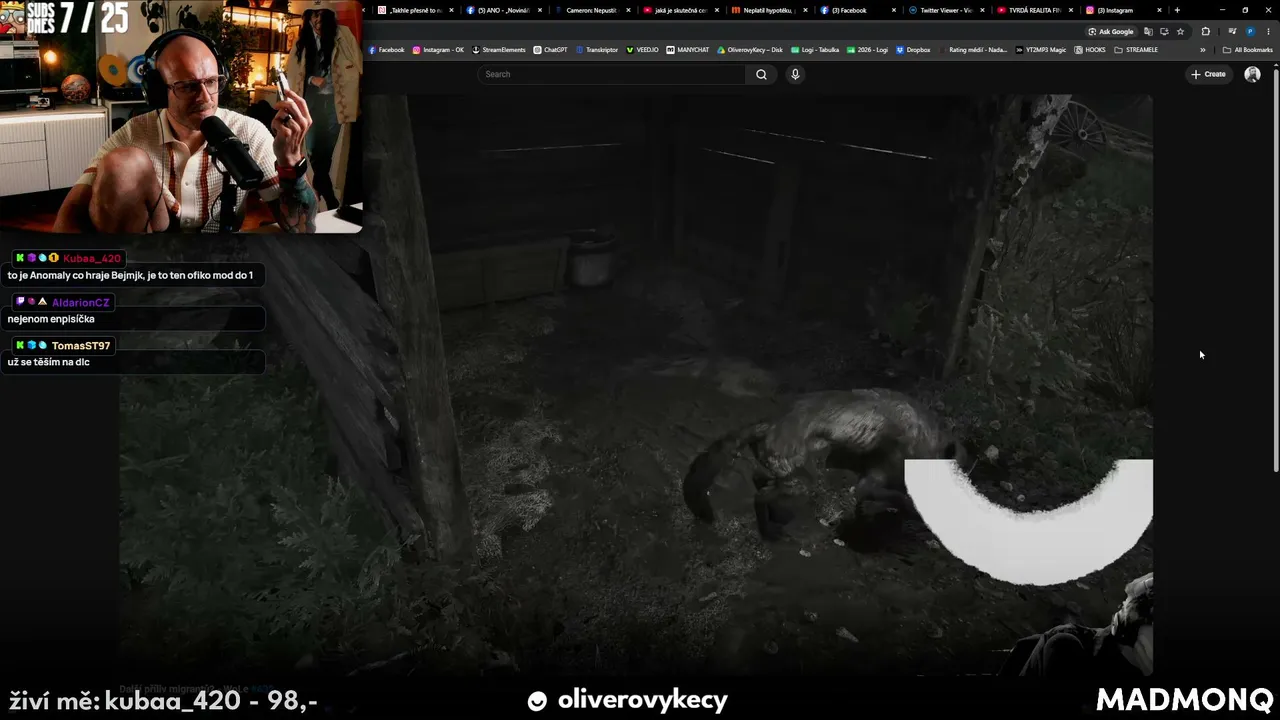The width and height of the screenshot is (1280, 720).
Task: Click the install app icon in address bar
Action: tap(1164, 31)
